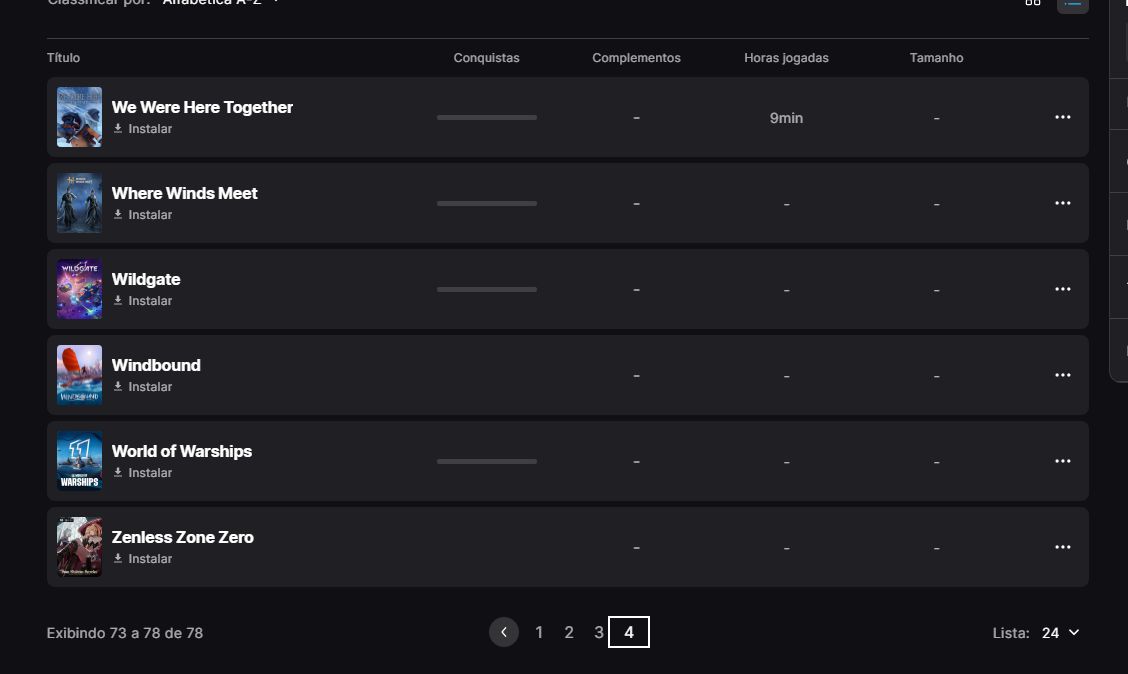Click the Where Winds Meet achievements progress bar
Image resolution: width=1128 pixels, height=674 pixels.
click(487, 204)
